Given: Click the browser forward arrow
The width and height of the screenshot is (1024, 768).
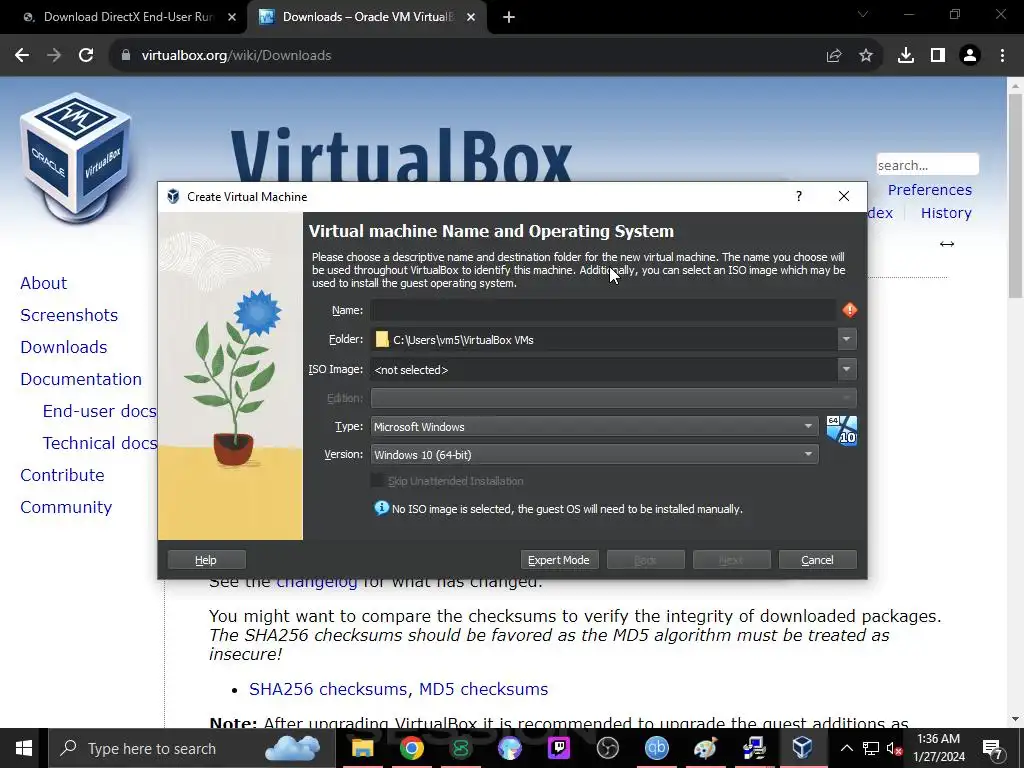Looking at the screenshot, I should [x=54, y=56].
